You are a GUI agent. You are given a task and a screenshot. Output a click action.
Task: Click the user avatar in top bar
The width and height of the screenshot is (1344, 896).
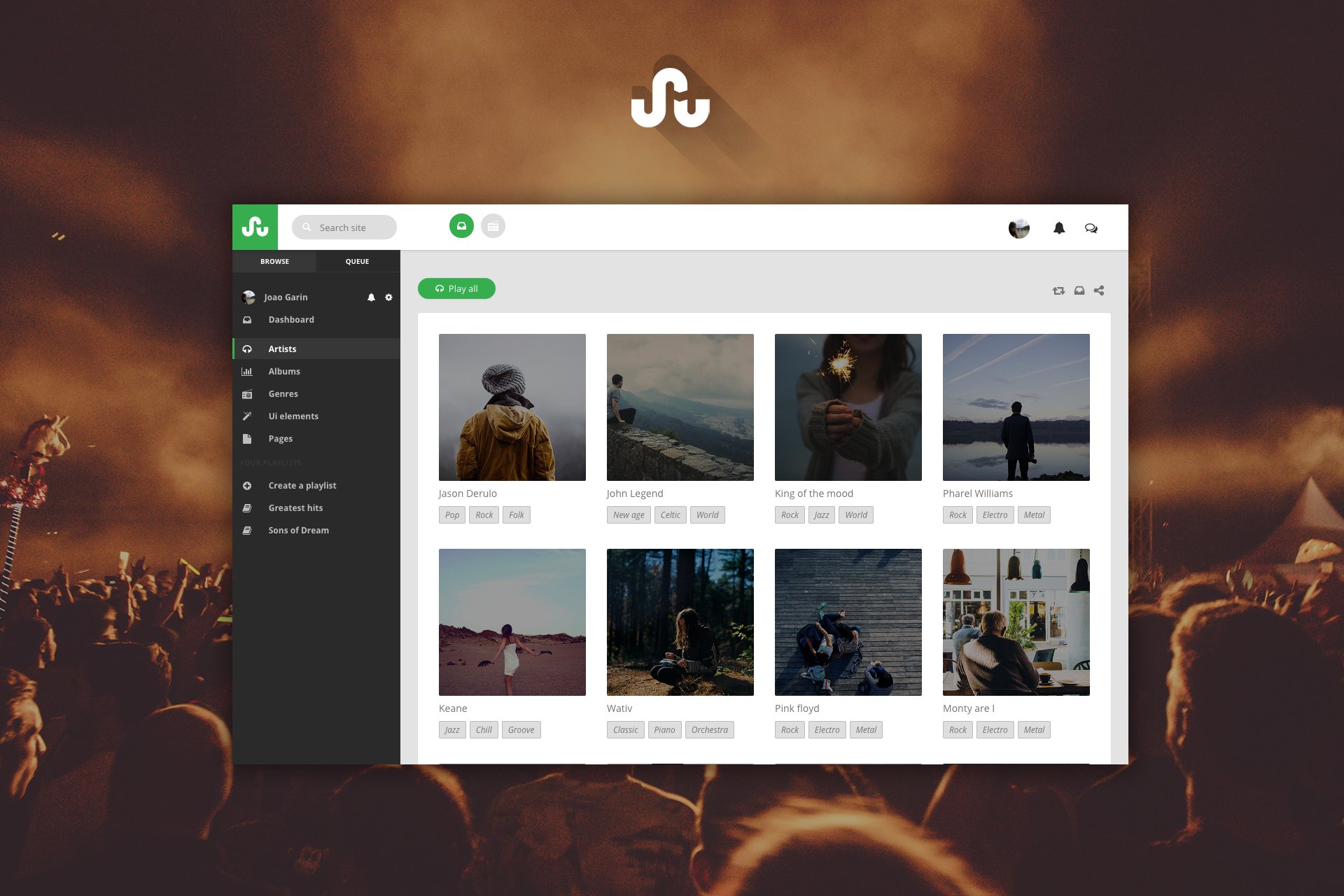(x=1018, y=228)
